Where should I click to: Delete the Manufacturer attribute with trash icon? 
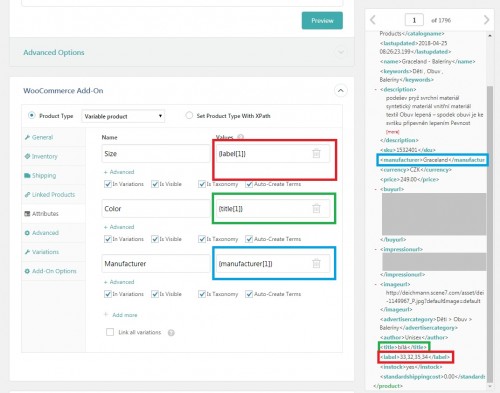(x=316, y=263)
